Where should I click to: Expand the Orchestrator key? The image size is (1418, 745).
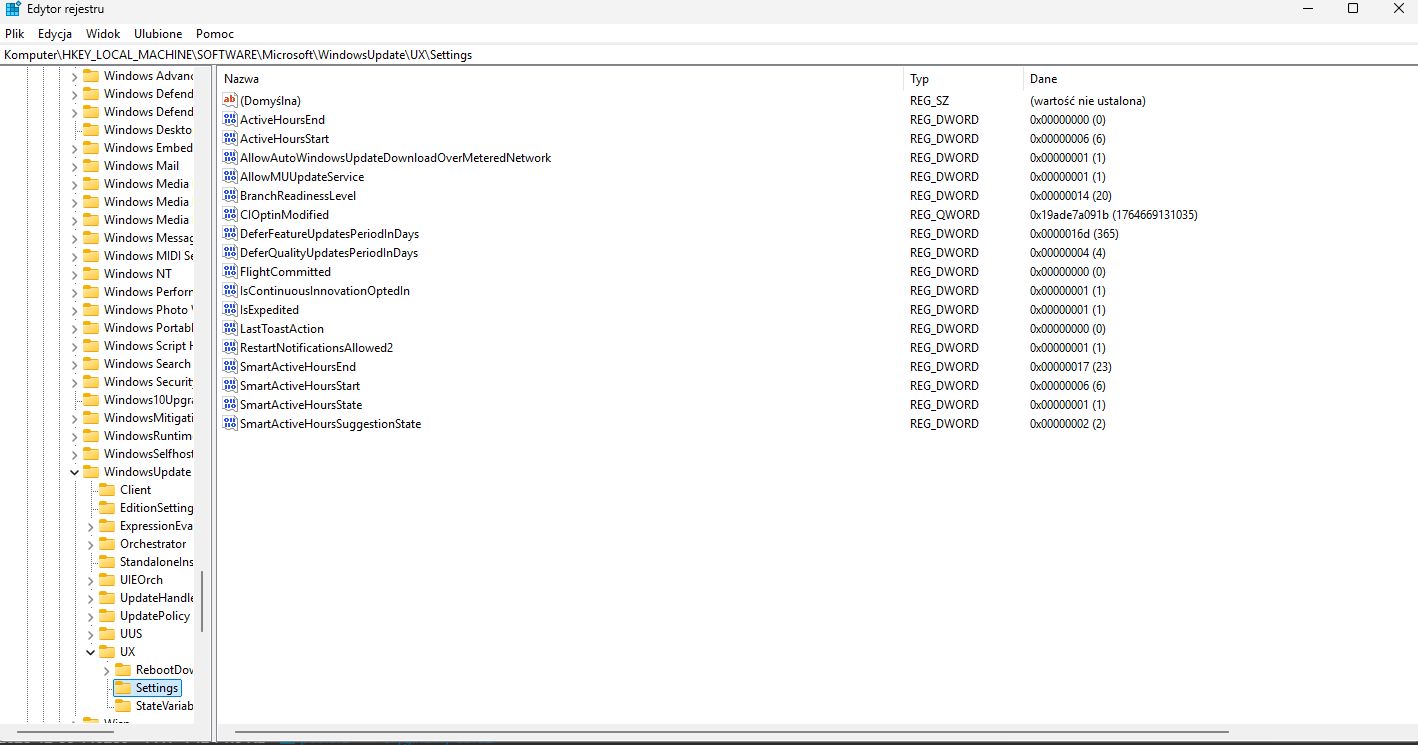pos(91,544)
